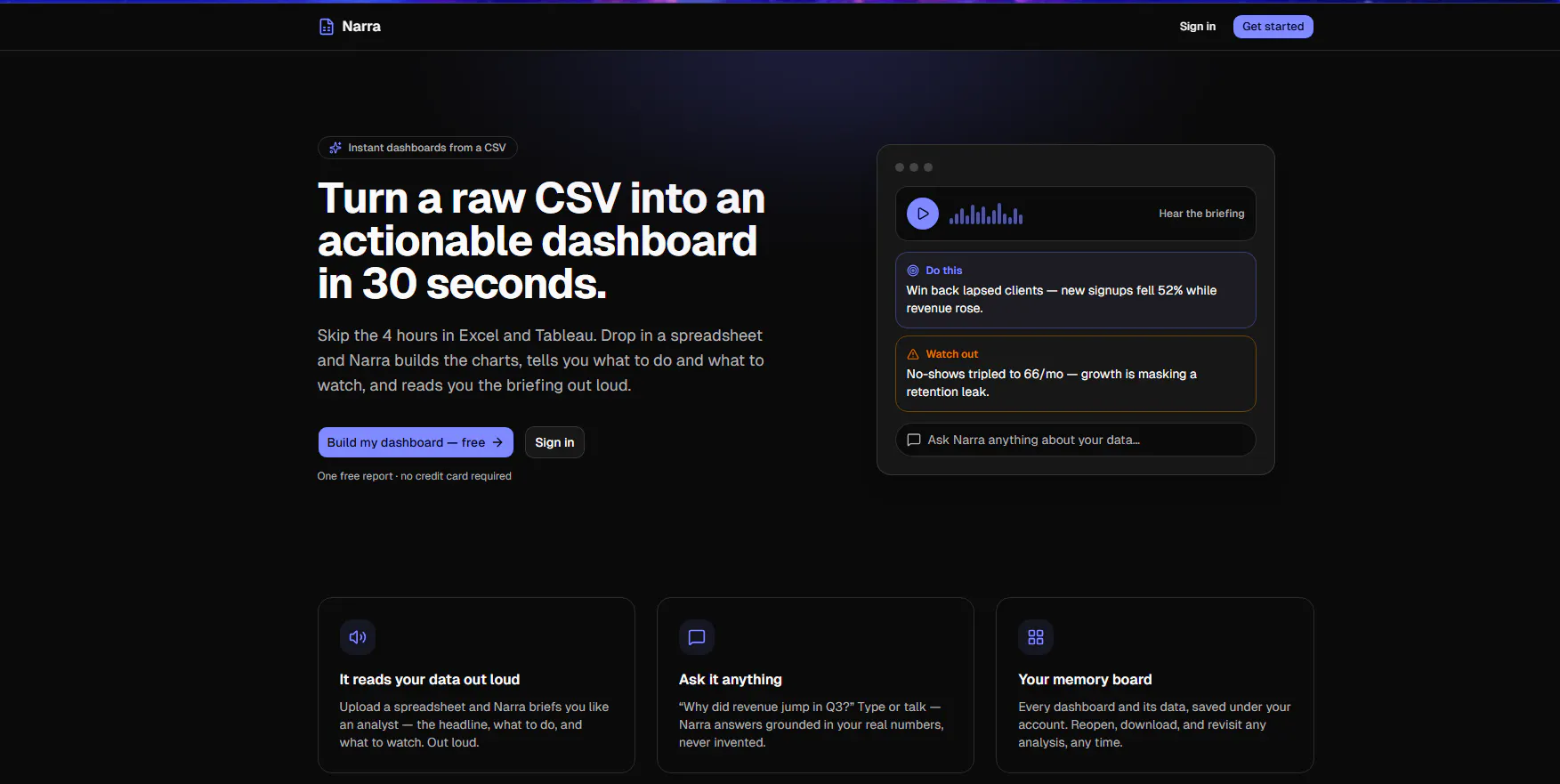Click the 'Ask it anything' heading

(x=731, y=680)
